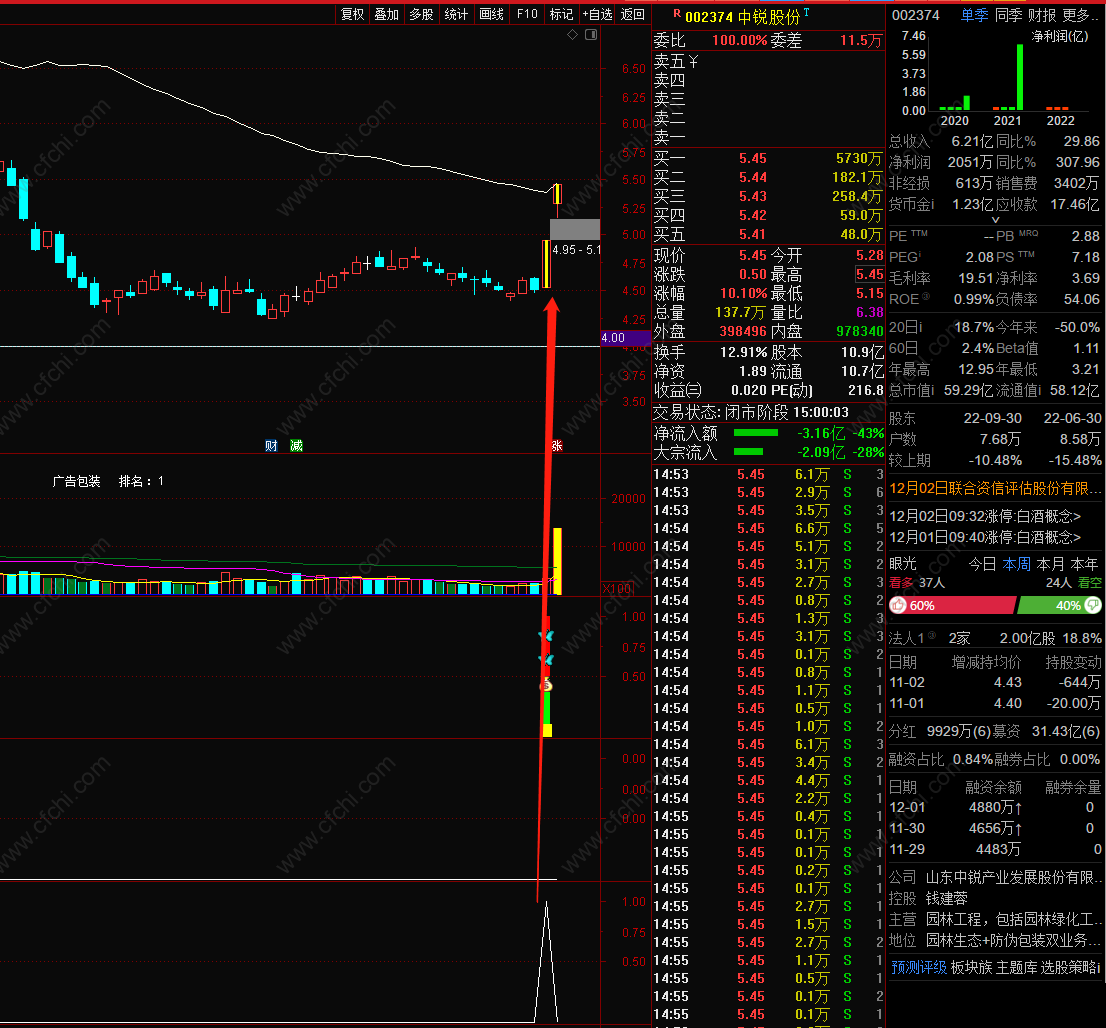The height and width of the screenshot is (1028, 1106).
Task: Click the 换手 12.91% value
Action: click(x=743, y=352)
